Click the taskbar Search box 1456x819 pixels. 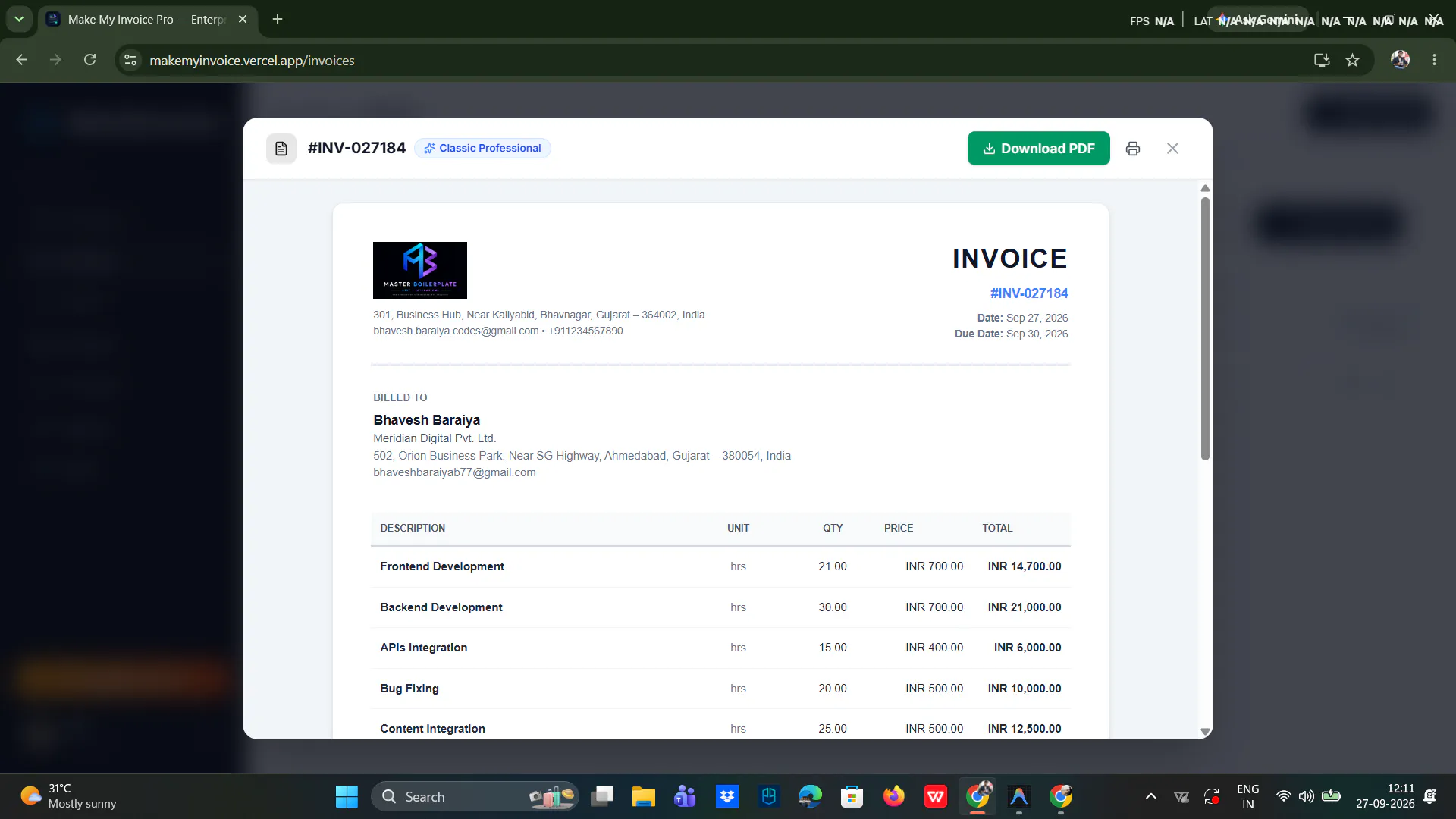(x=475, y=796)
